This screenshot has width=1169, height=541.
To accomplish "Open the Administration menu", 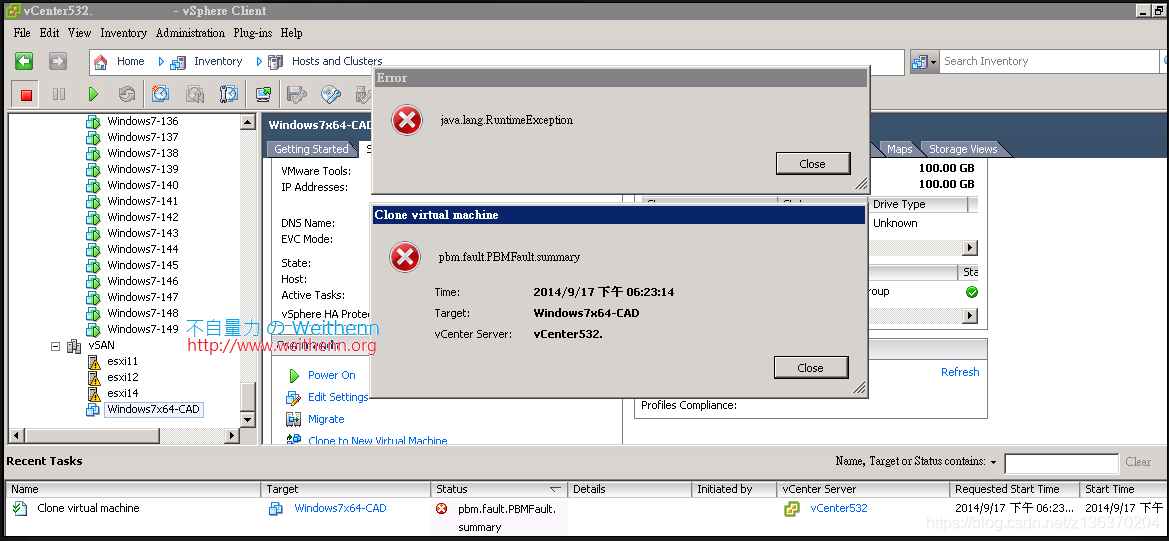I will coord(190,33).
